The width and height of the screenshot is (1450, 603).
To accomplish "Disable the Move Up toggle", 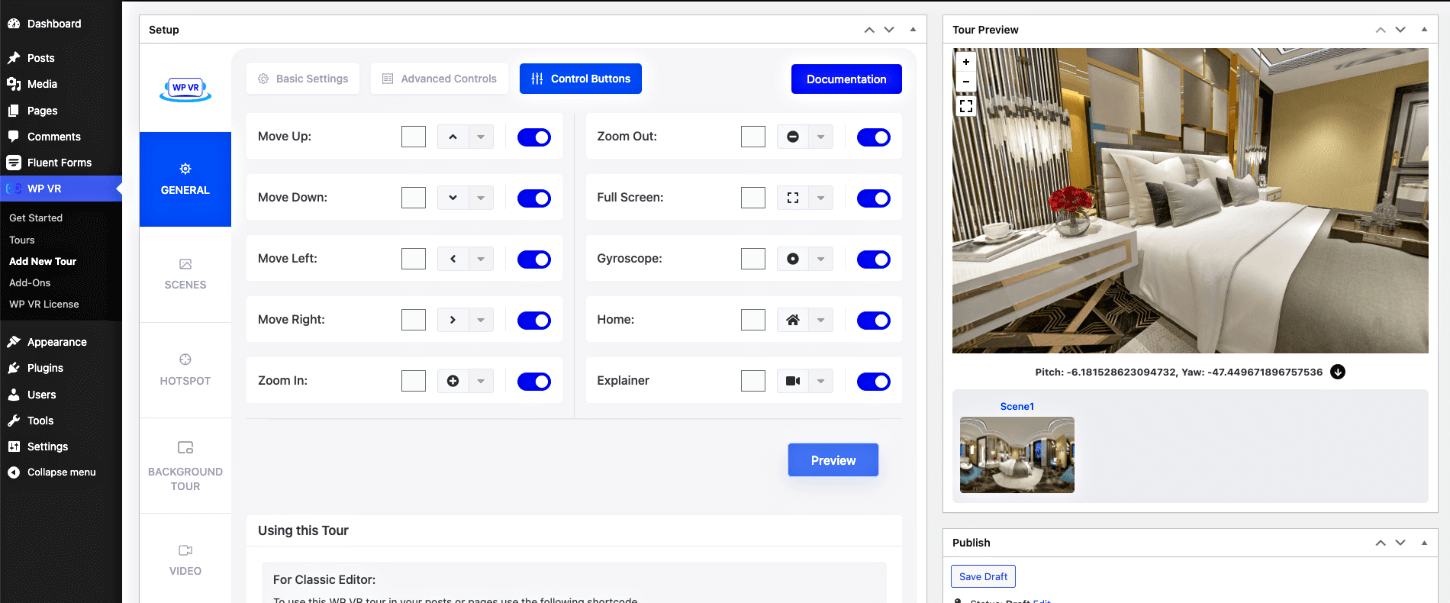I will 534,137.
